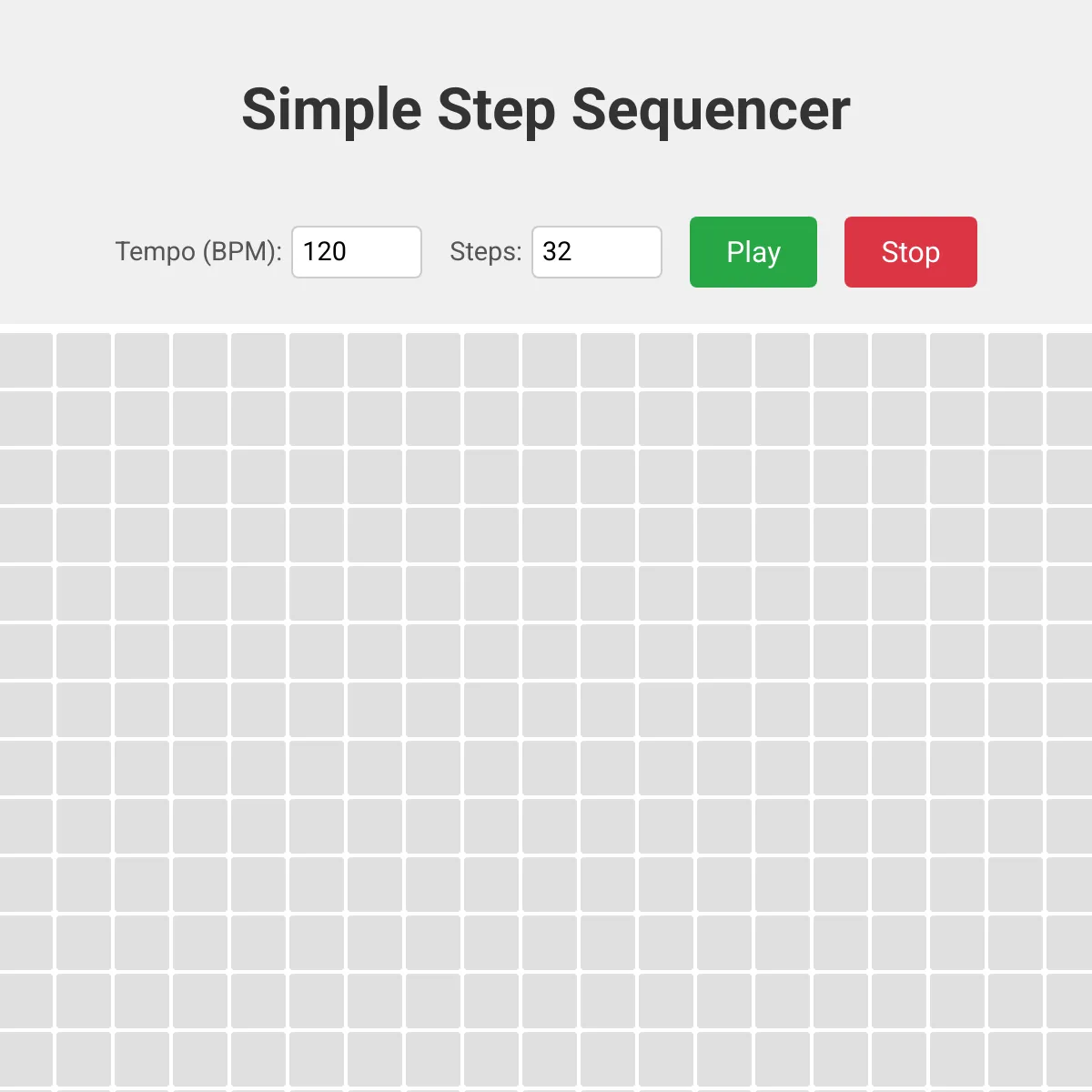Click the Simple Step Sequencer heading
The height and width of the screenshot is (1092, 1092).
click(x=546, y=110)
